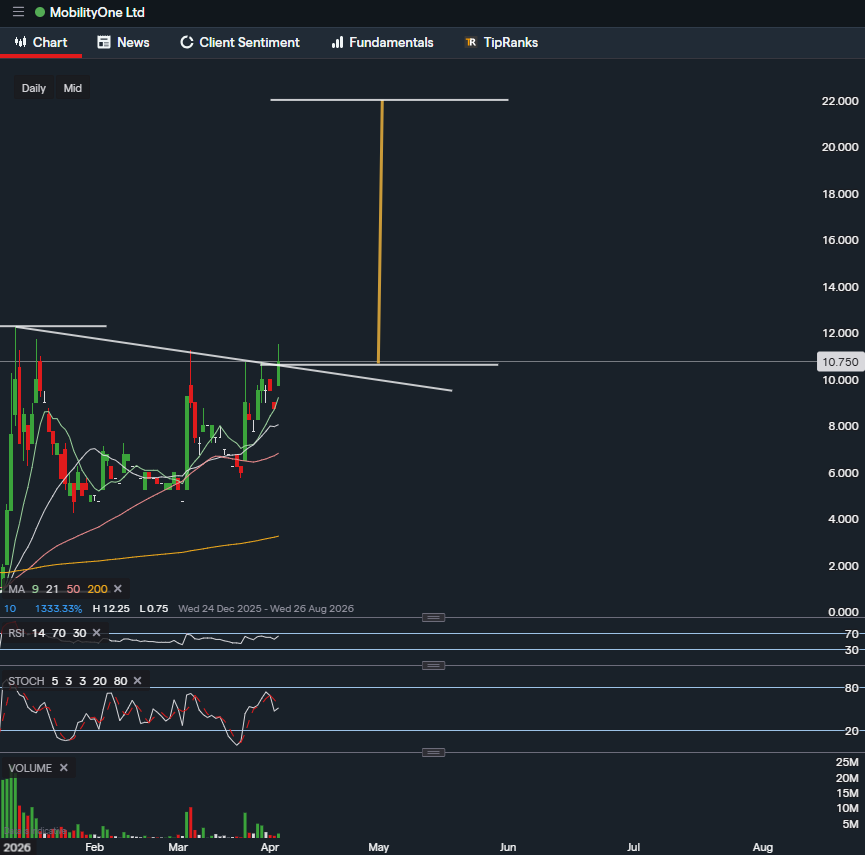865x855 pixels.
Task: Click the TipRanks logo icon
Action: click(x=471, y=42)
